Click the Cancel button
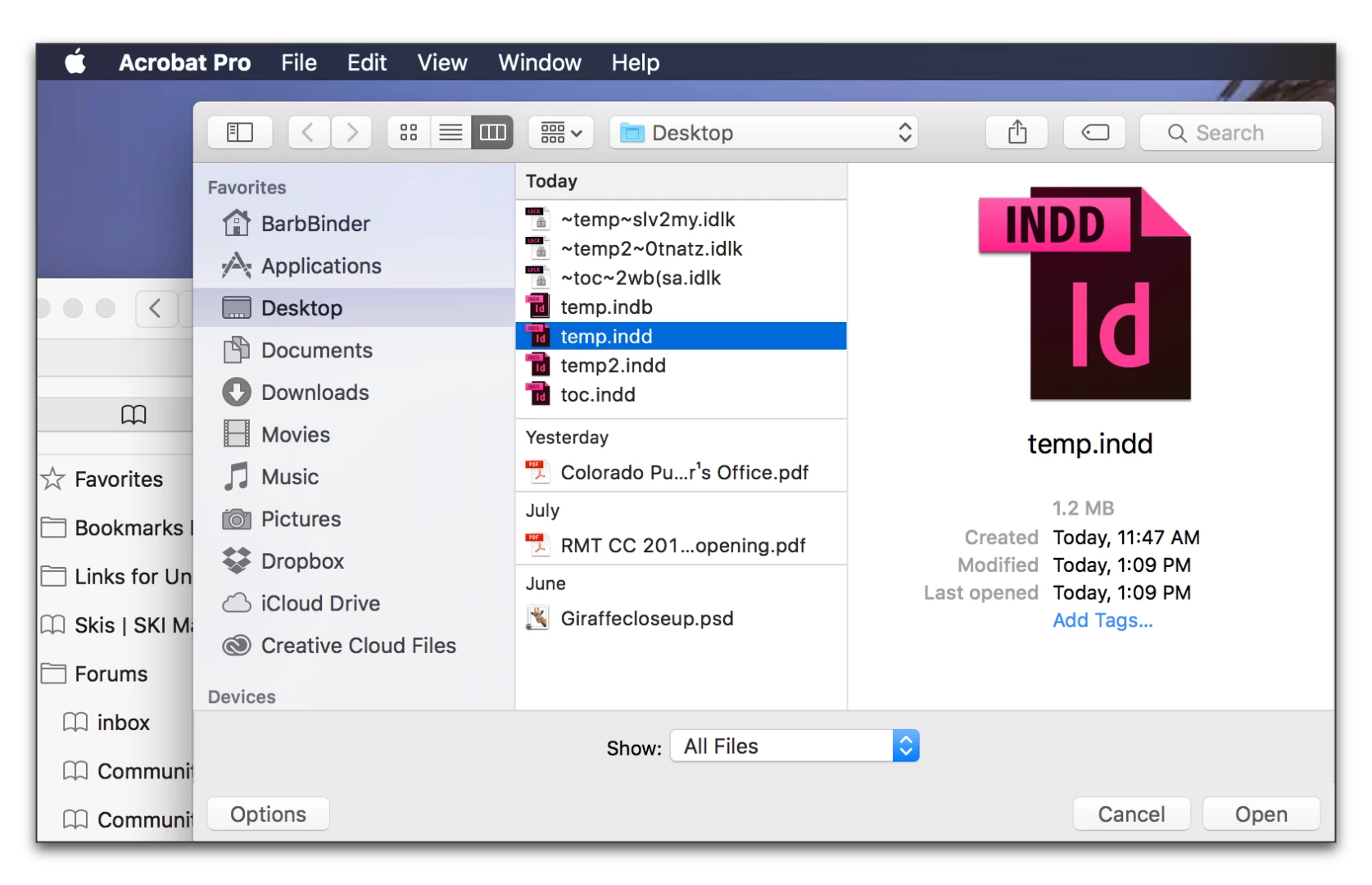1372x885 pixels. 1131,815
